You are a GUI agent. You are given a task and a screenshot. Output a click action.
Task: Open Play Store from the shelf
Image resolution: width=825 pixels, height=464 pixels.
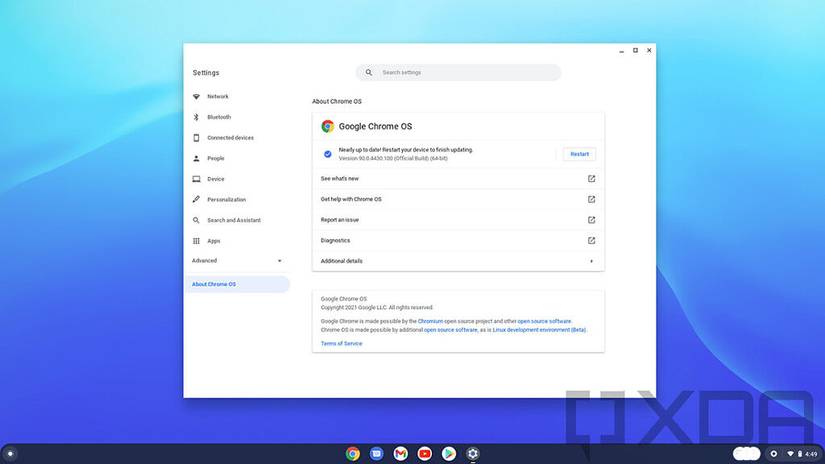449,453
